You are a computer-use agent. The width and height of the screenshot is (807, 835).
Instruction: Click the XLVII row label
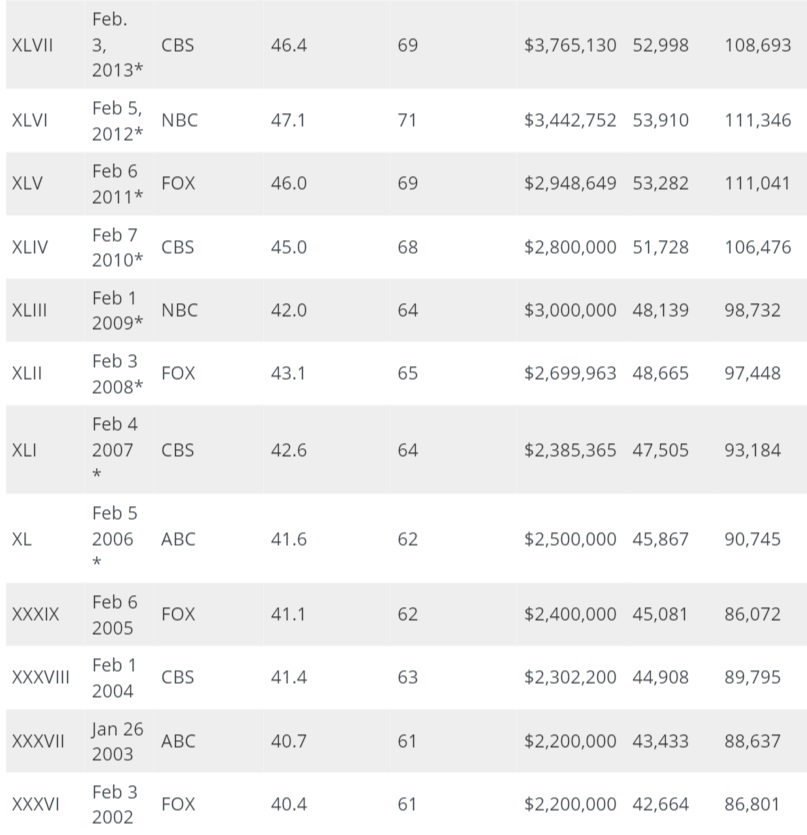[33, 46]
